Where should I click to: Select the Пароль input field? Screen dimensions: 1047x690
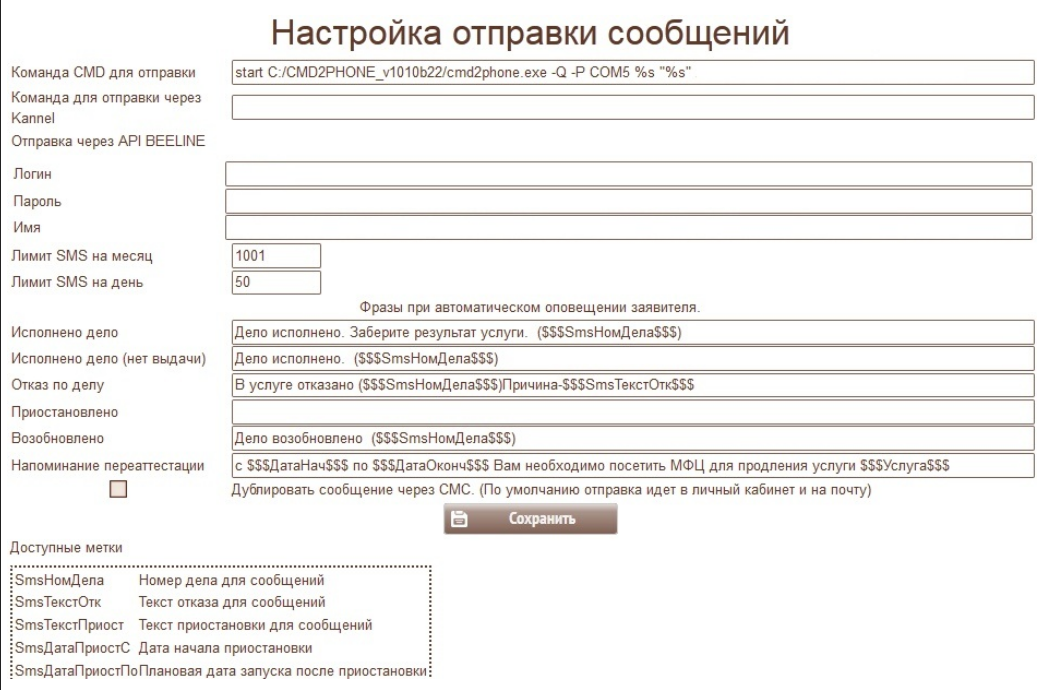628,201
